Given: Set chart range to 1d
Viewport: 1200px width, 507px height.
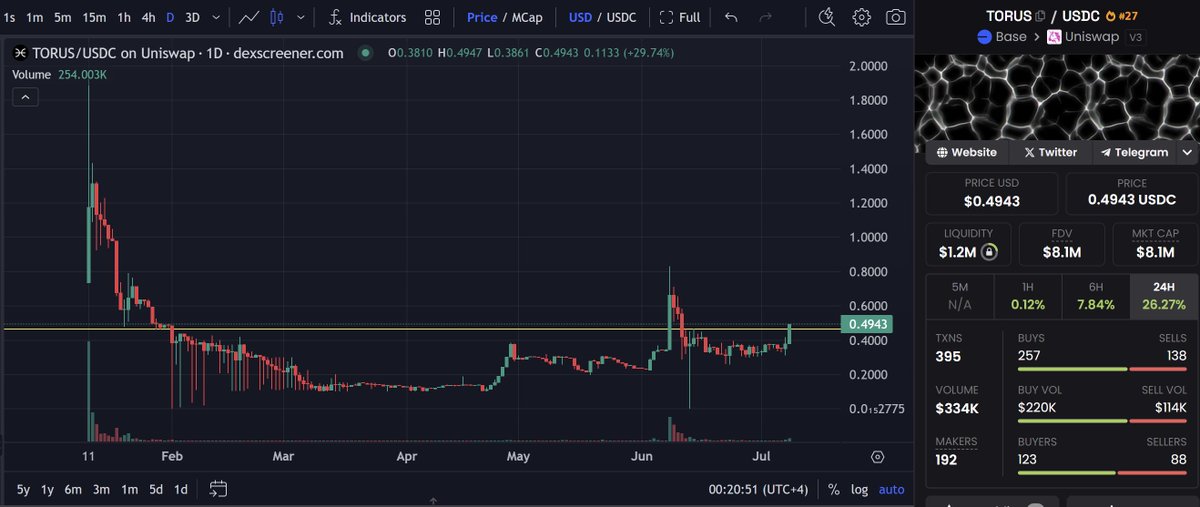Looking at the screenshot, I should 181,489.
